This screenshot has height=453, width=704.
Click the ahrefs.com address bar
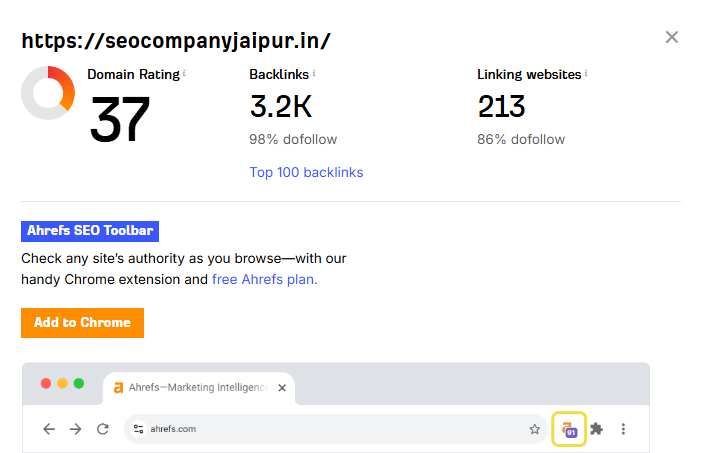[x=336, y=429]
